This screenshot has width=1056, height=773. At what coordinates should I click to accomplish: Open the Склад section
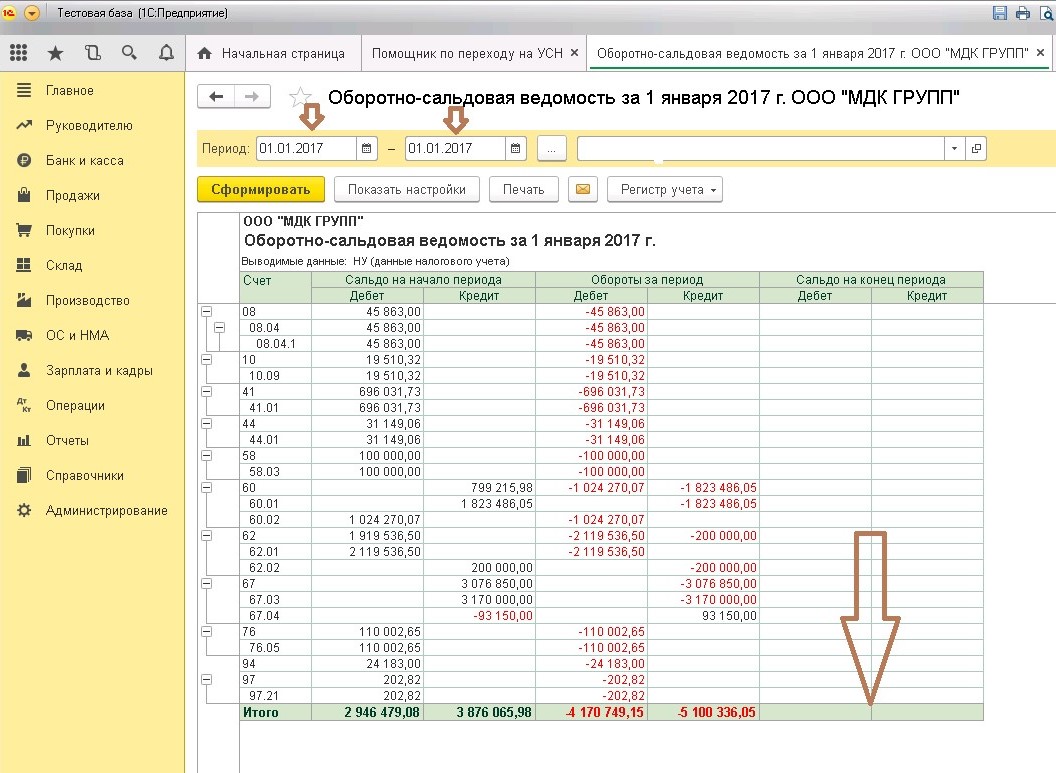click(64, 265)
